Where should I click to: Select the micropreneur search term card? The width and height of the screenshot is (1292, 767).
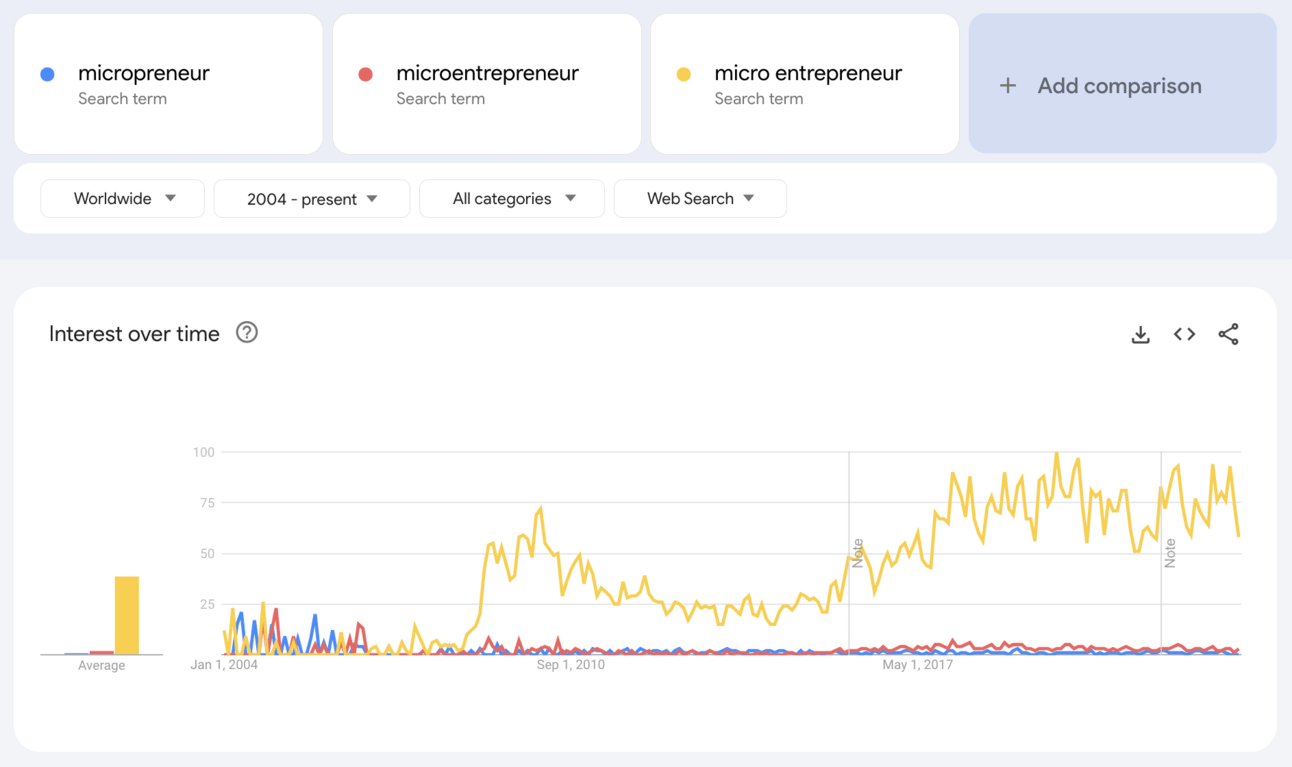pos(168,84)
